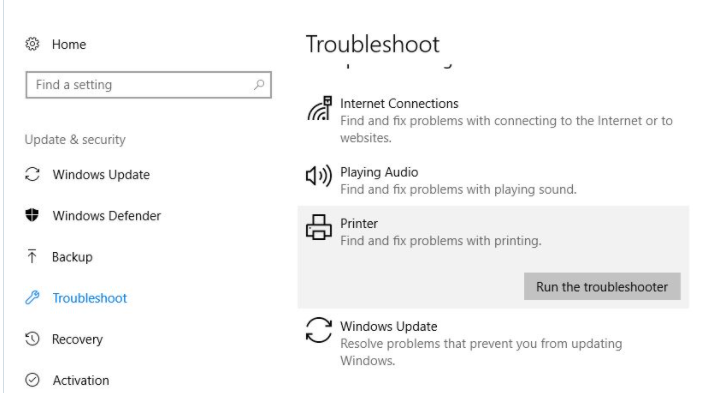Click the Windows Update sync icon in sidebar
This screenshot has height=393, width=709.
(32, 175)
